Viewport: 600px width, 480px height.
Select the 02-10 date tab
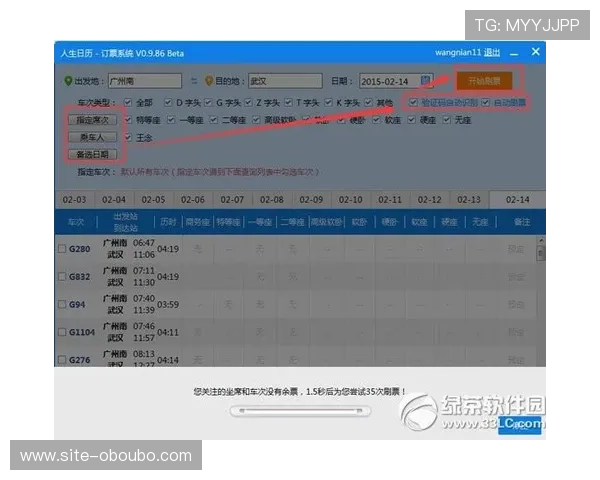(x=351, y=199)
